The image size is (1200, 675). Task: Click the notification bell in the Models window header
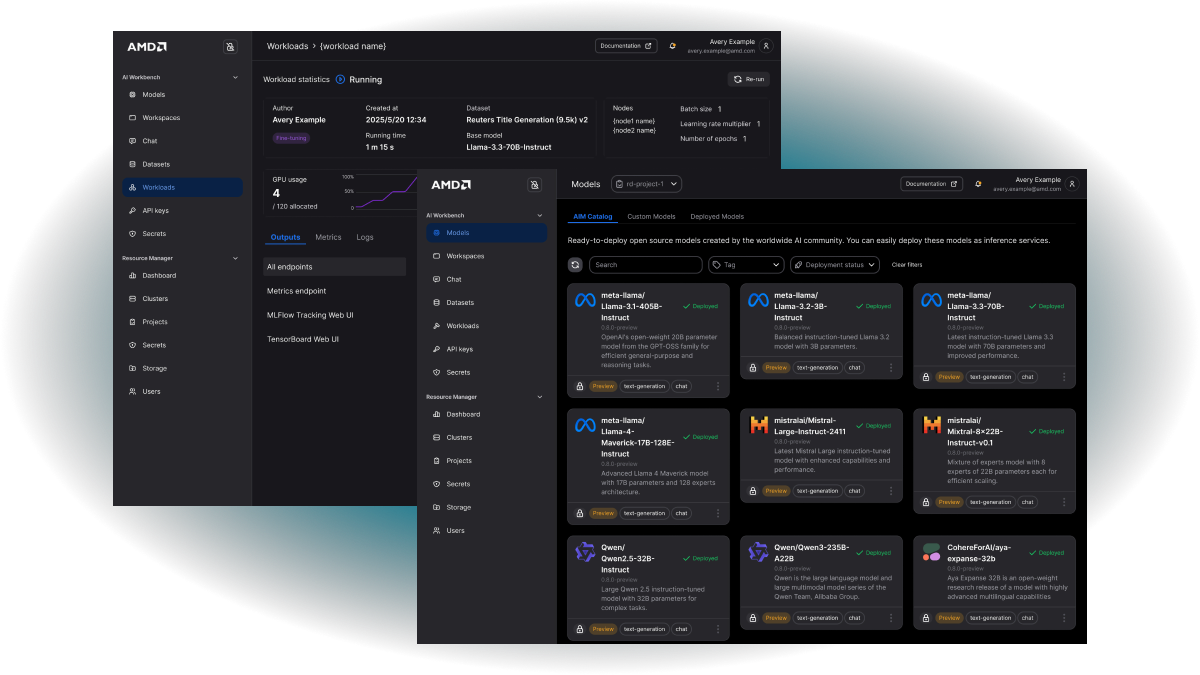point(978,184)
